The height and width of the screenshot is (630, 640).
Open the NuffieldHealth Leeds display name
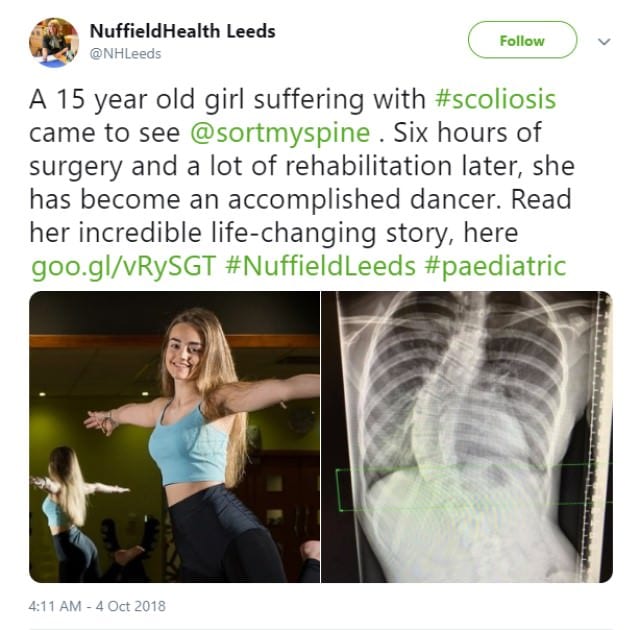click(182, 31)
